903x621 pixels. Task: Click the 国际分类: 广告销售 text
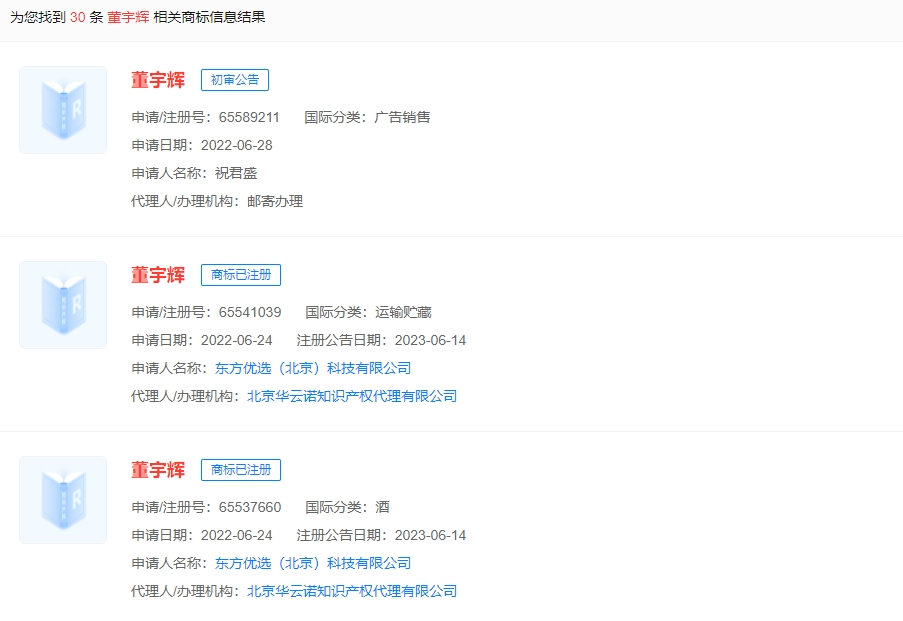coord(367,118)
